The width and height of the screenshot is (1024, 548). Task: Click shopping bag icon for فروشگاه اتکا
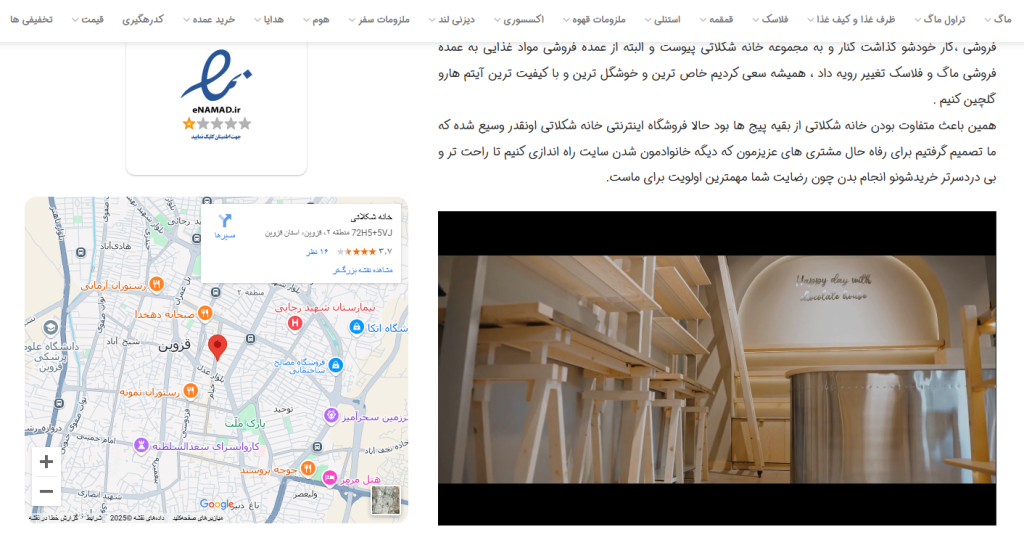point(356,327)
